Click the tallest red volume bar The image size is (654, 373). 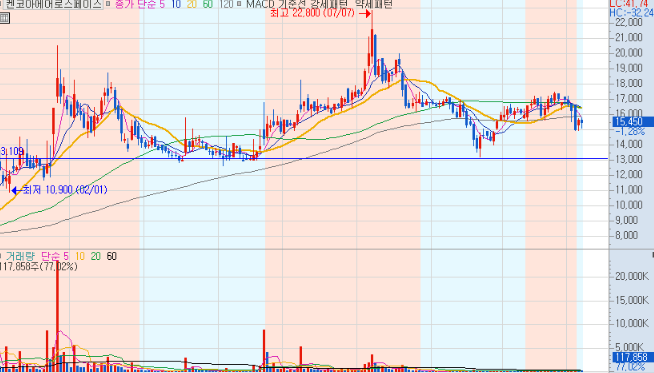(x=57, y=316)
